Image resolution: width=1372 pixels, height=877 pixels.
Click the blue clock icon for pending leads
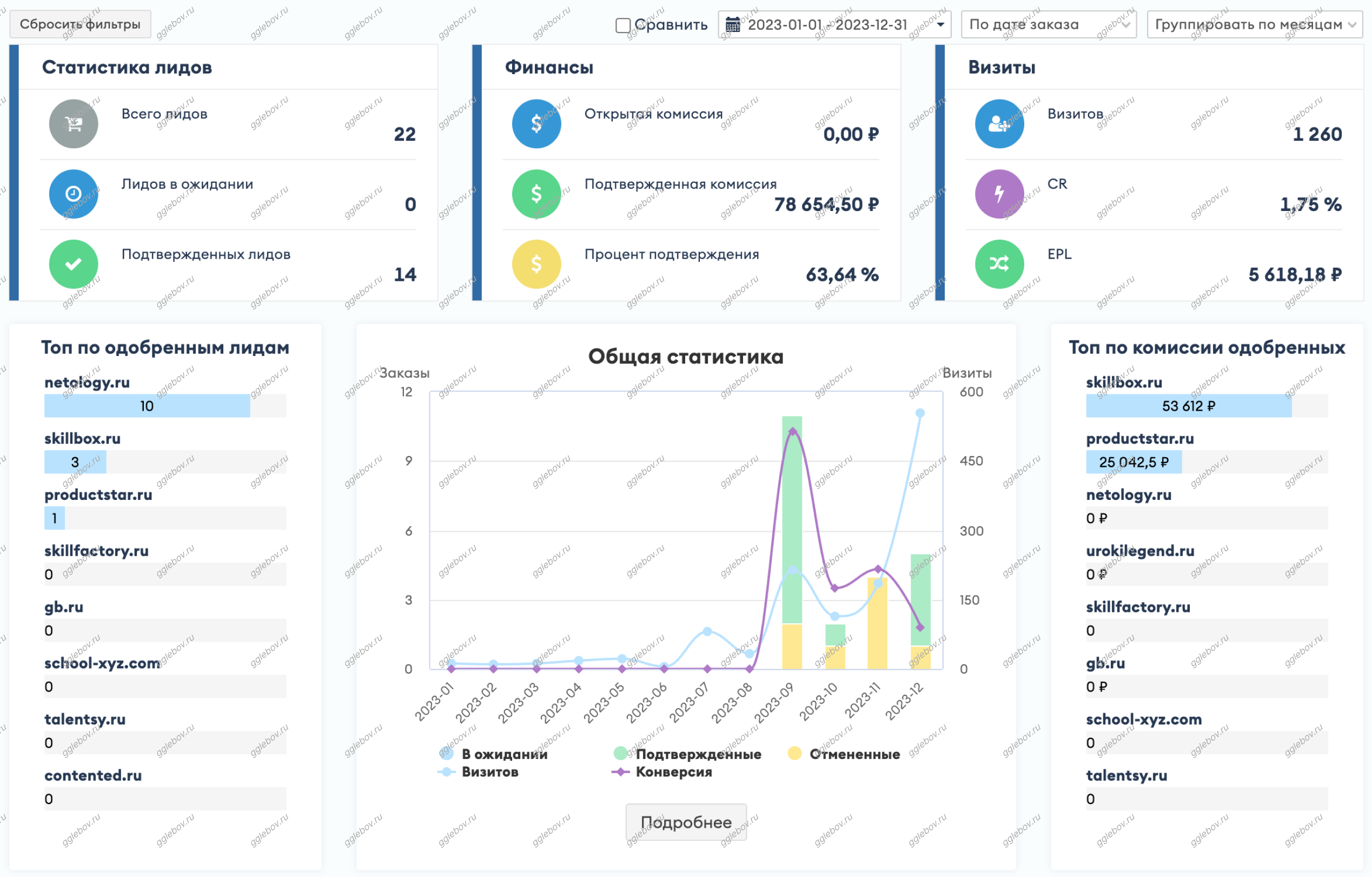(x=74, y=194)
